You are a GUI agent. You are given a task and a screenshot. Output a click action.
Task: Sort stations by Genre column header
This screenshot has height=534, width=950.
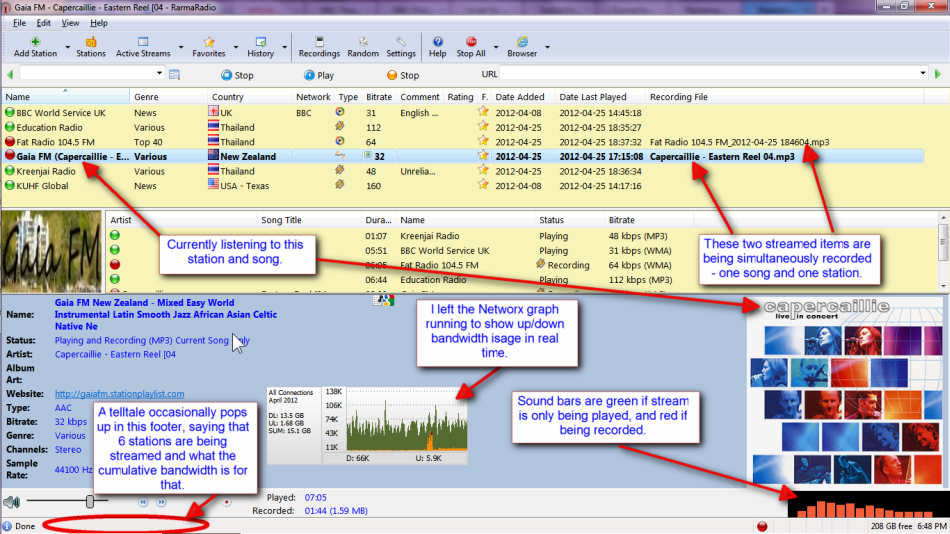pyautogui.click(x=168, y=97)
